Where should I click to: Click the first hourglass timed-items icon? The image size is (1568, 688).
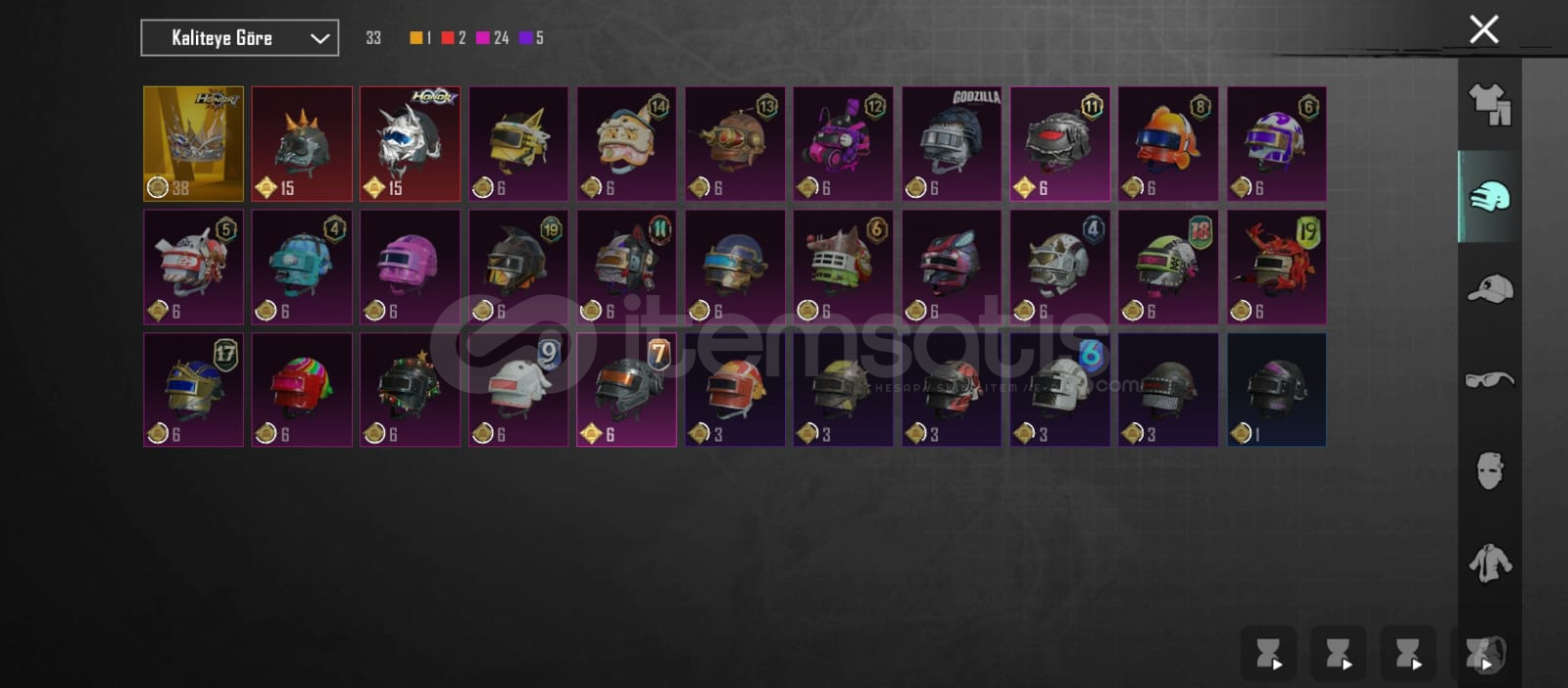click(x=1269, y=653)
